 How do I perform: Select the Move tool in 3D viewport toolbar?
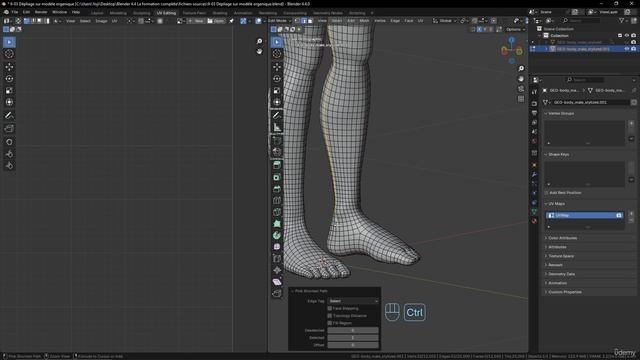[x=277, y=67]
